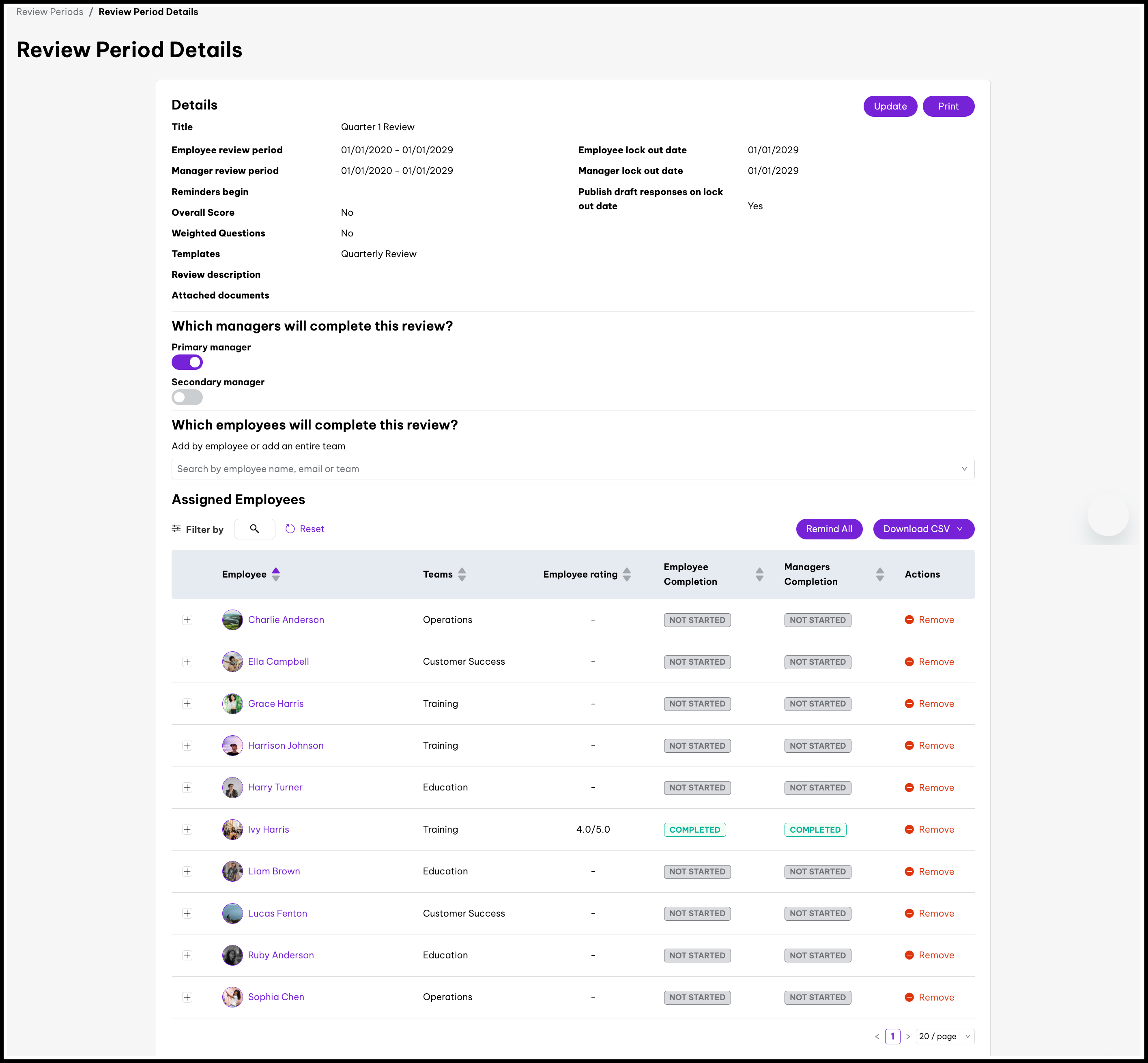Sort by Employee column arrows
The height and width of the screenshot is (1063, 1148).
(275, 574)
